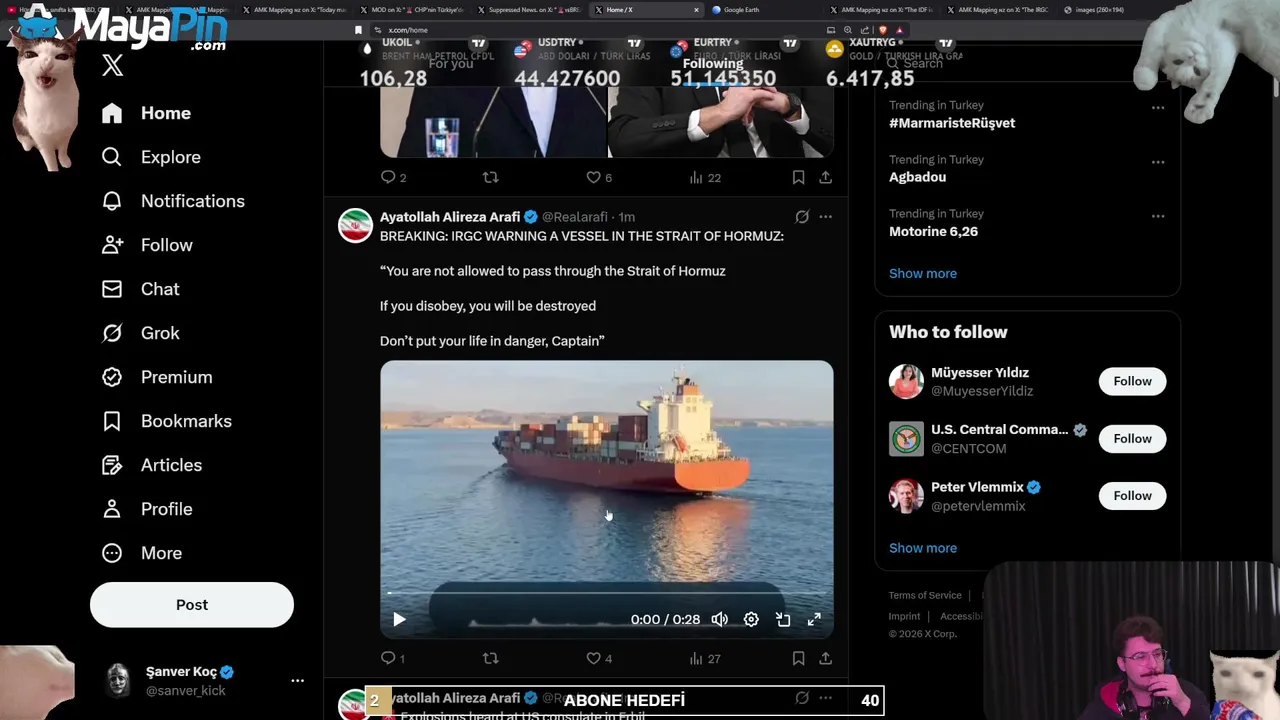The height and width of the screenshot is (720, 1280).
Task: Open more options for #MarmaristeRüşvet trend
Action: click(x=1157, y=107)
